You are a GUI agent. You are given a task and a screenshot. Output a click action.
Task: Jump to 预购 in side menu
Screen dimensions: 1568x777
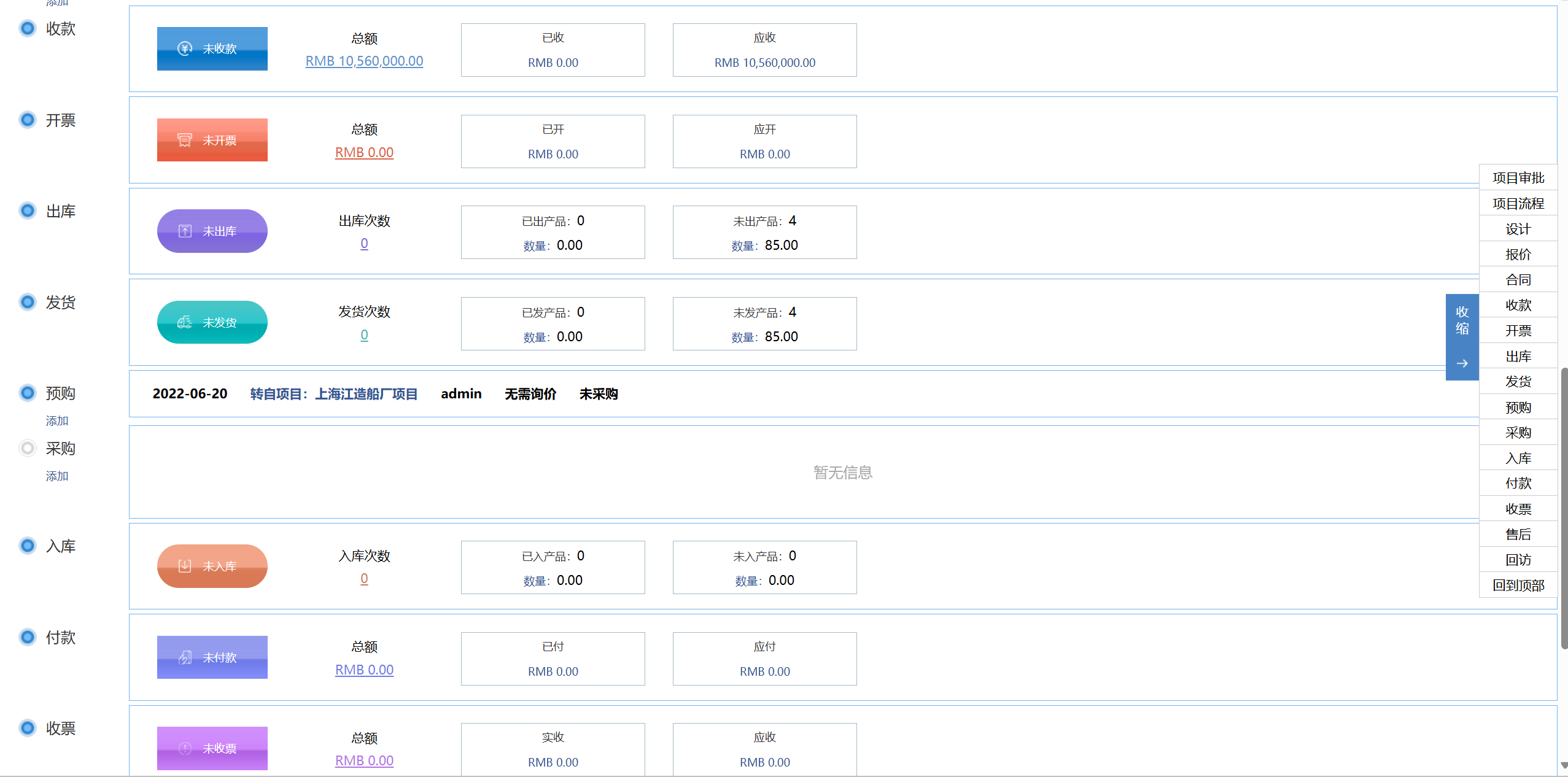(1518, 407)
